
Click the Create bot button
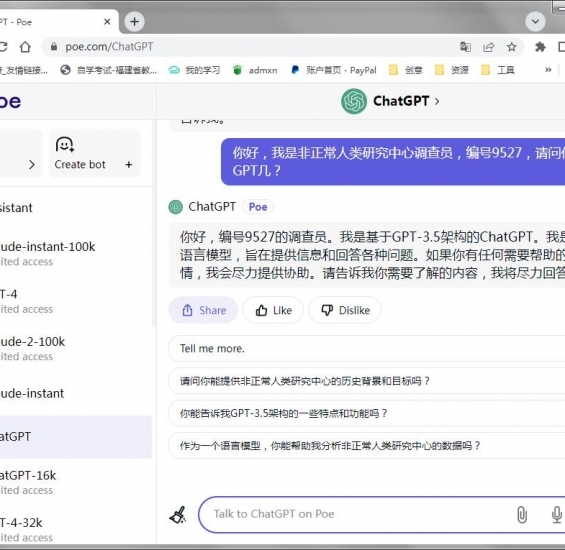(x=94, y=153)
